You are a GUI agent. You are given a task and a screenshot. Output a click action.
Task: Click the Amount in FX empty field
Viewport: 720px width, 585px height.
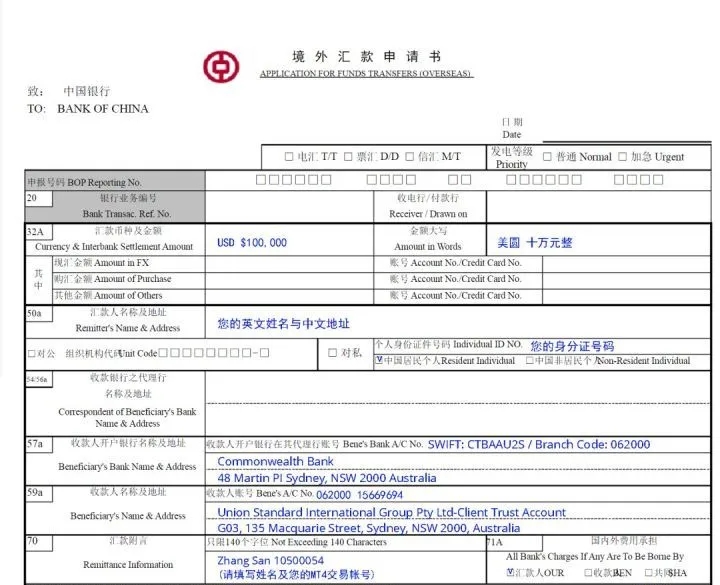point(289,264)
